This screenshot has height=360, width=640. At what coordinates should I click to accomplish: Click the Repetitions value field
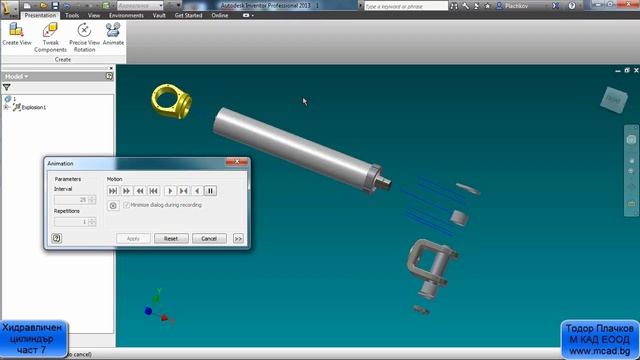[x=71, y=222]
